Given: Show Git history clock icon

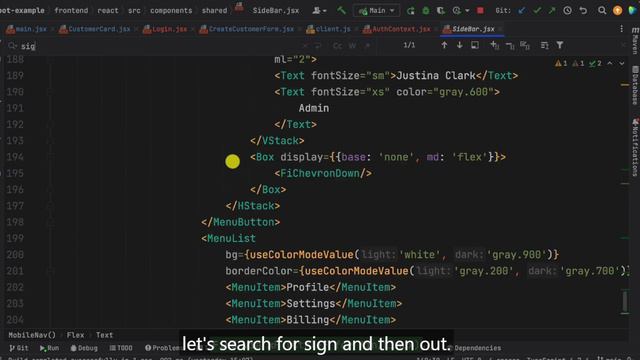Looking at the screenshot, I should 567,11.
